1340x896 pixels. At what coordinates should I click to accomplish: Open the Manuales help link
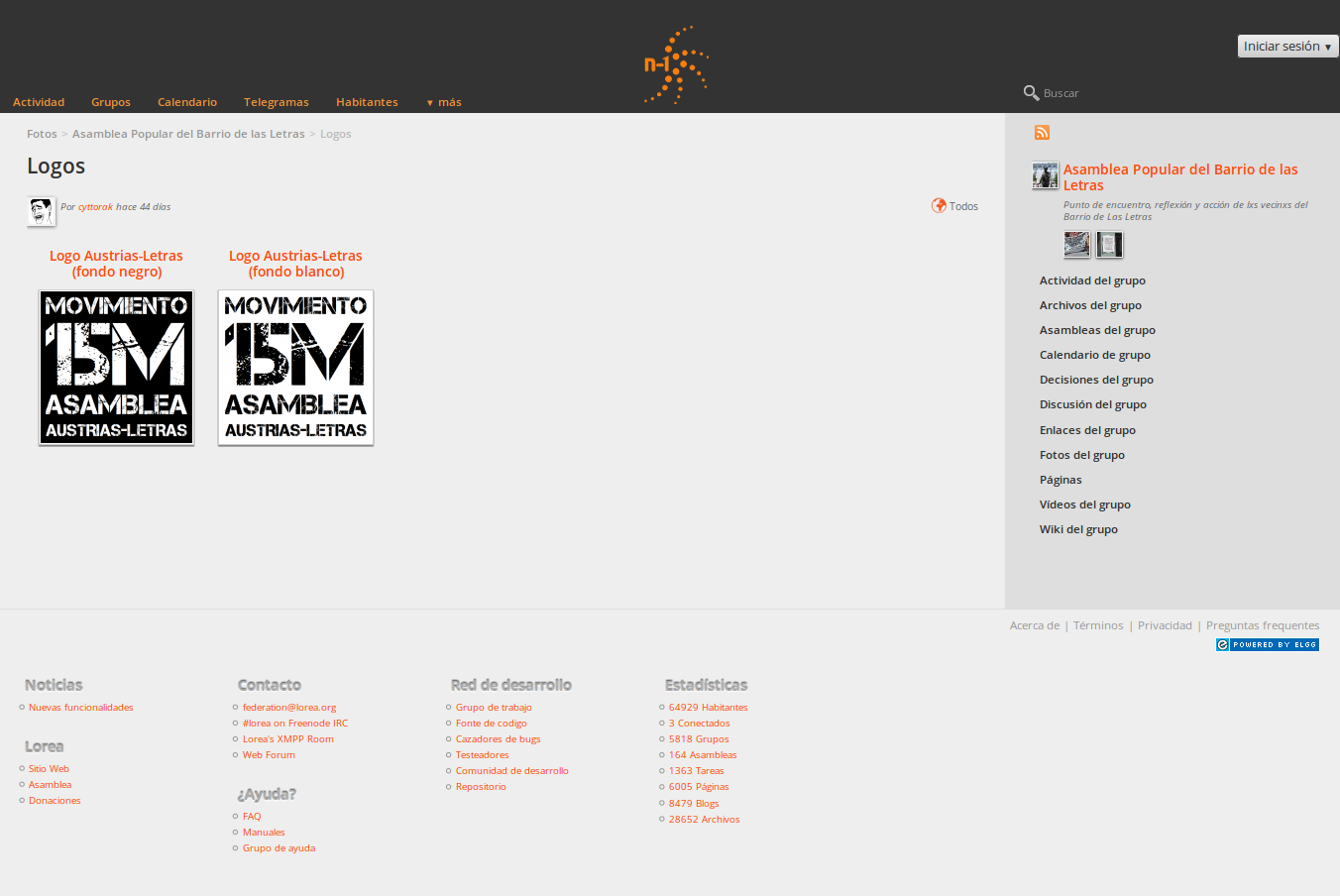[264, 833]
